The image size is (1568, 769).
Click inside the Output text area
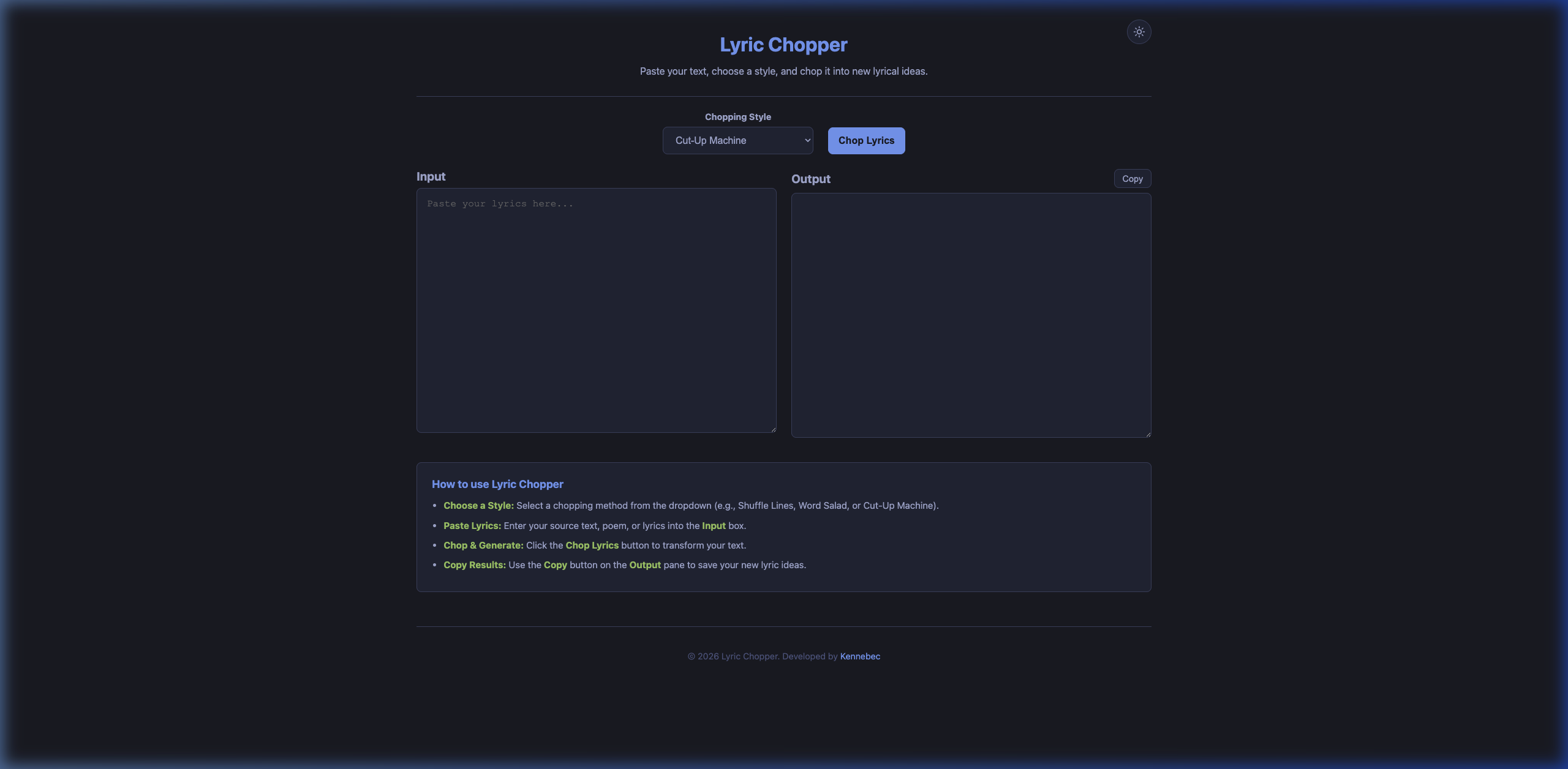(971, 315)
